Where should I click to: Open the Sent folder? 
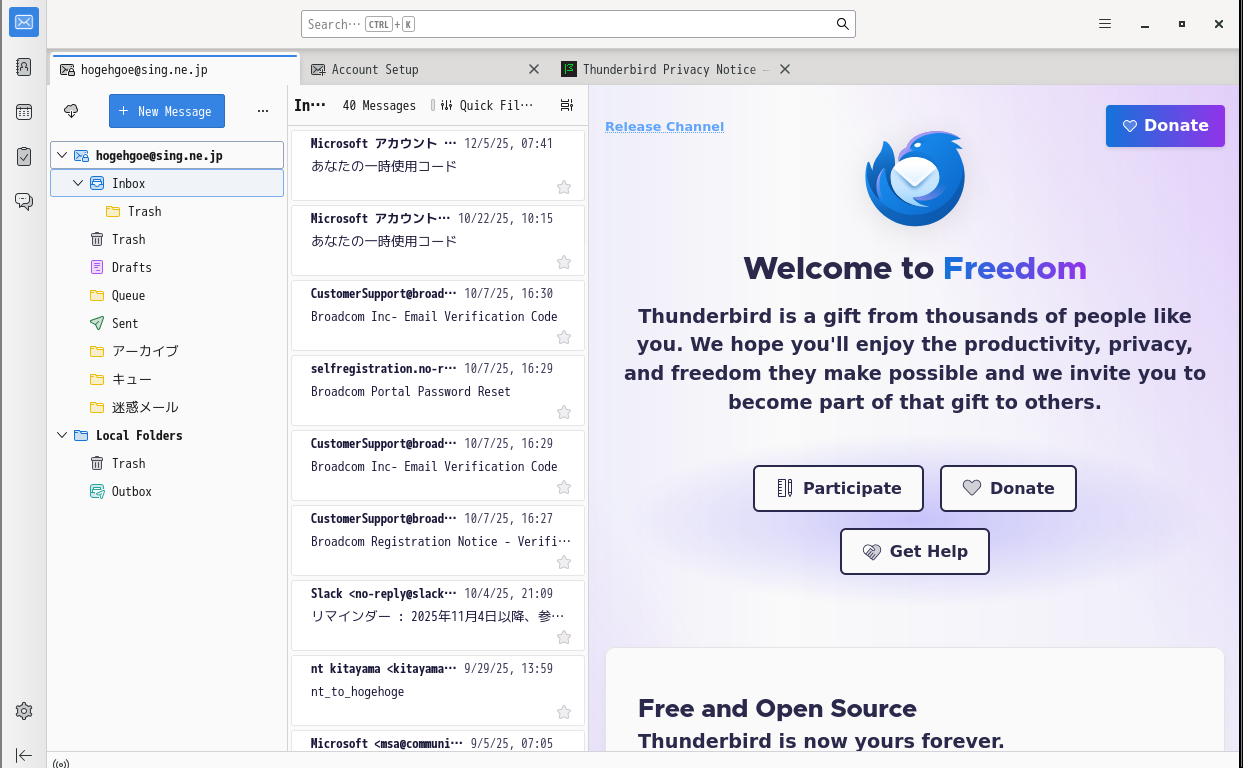click(167, 323)
